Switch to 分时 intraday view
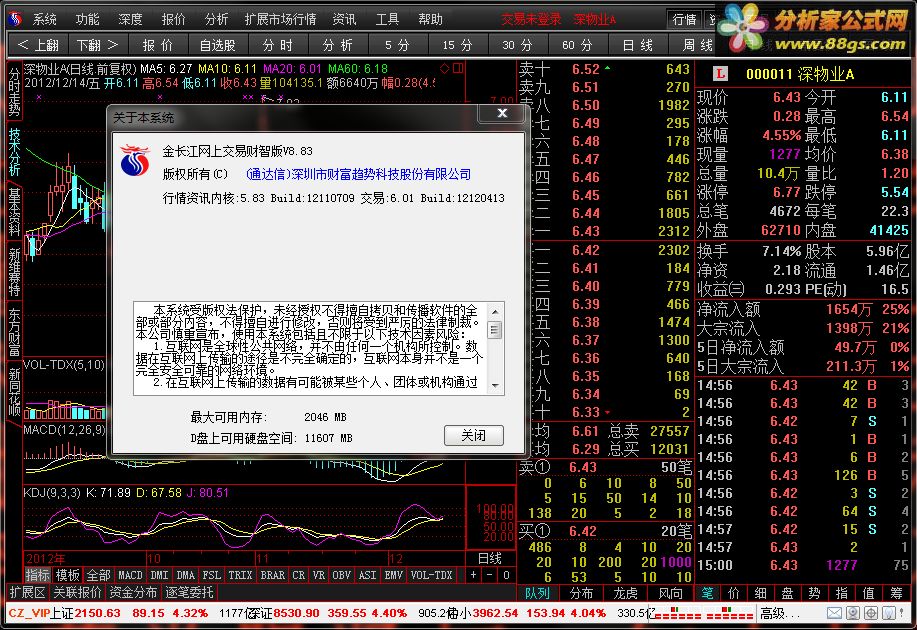Image resolution: width=917 pixels, height=630 pixels. point(277,45)
